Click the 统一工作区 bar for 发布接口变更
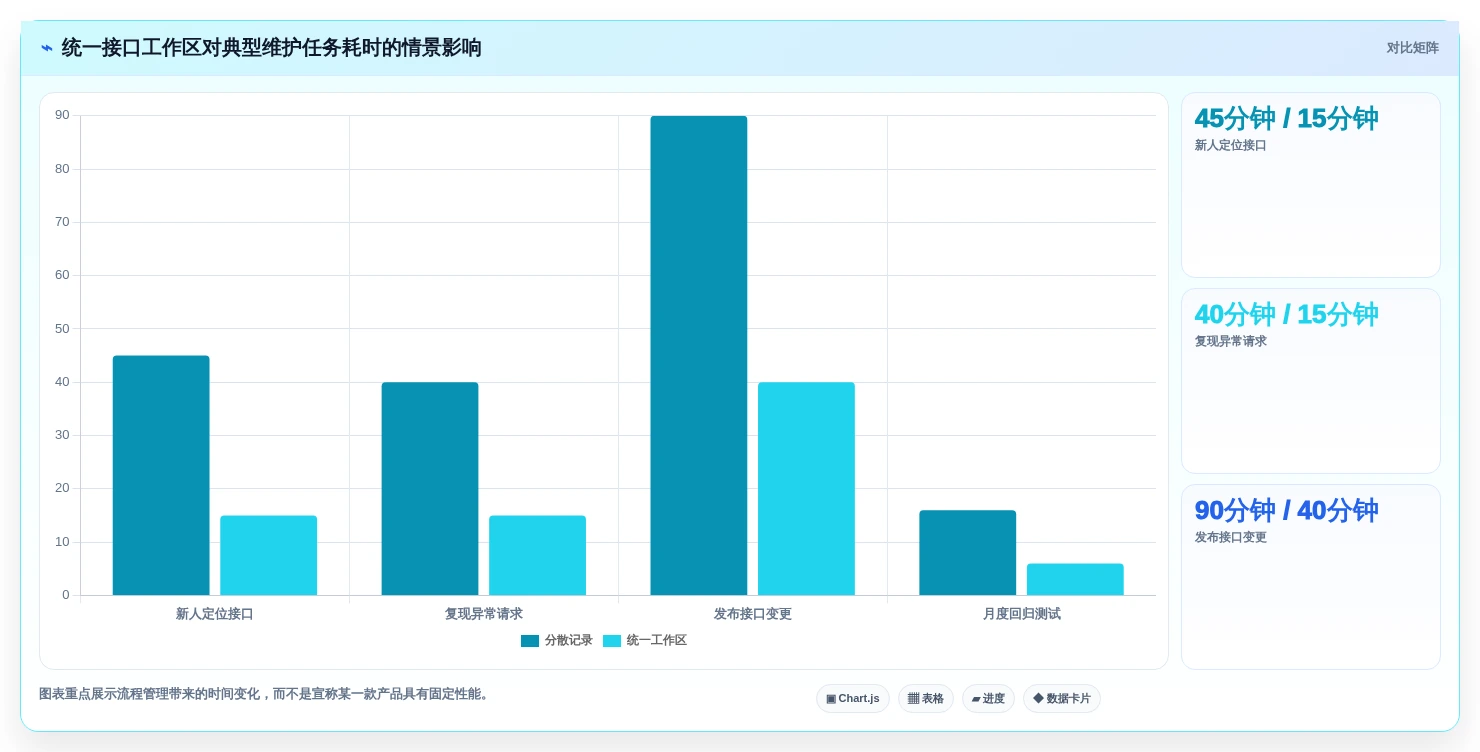The width and height of the screenshot is (1480, 752). [x=806, y=489]
